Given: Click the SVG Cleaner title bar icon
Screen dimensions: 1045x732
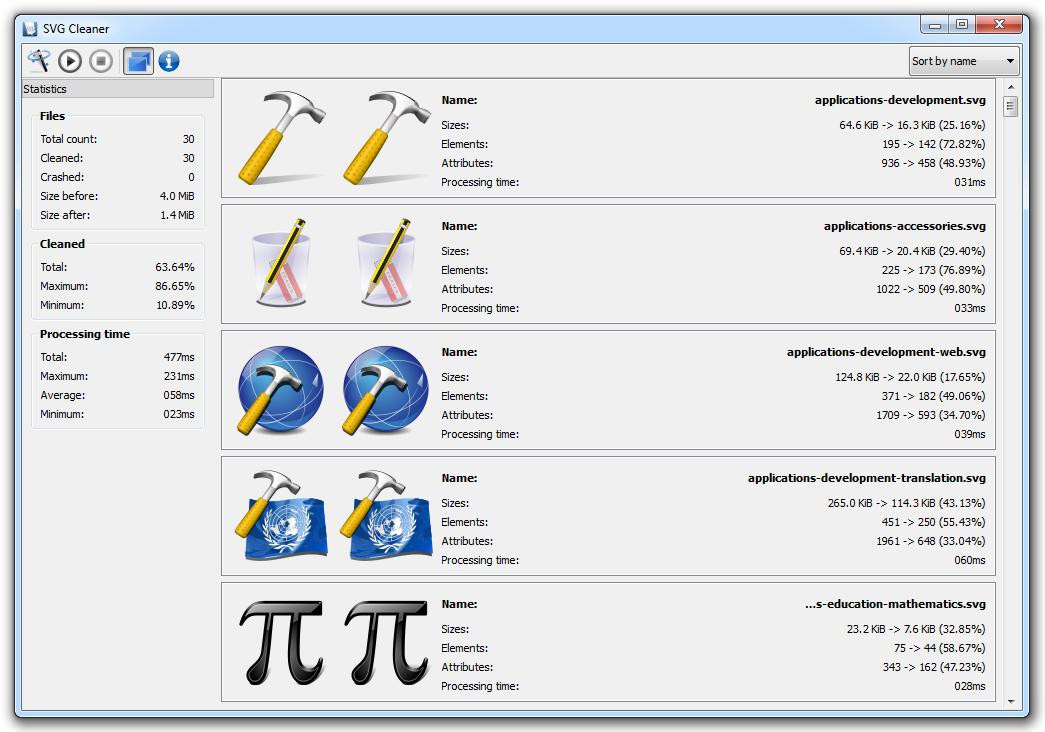Looking at the screenshot, I should click(x=30, y=29).
